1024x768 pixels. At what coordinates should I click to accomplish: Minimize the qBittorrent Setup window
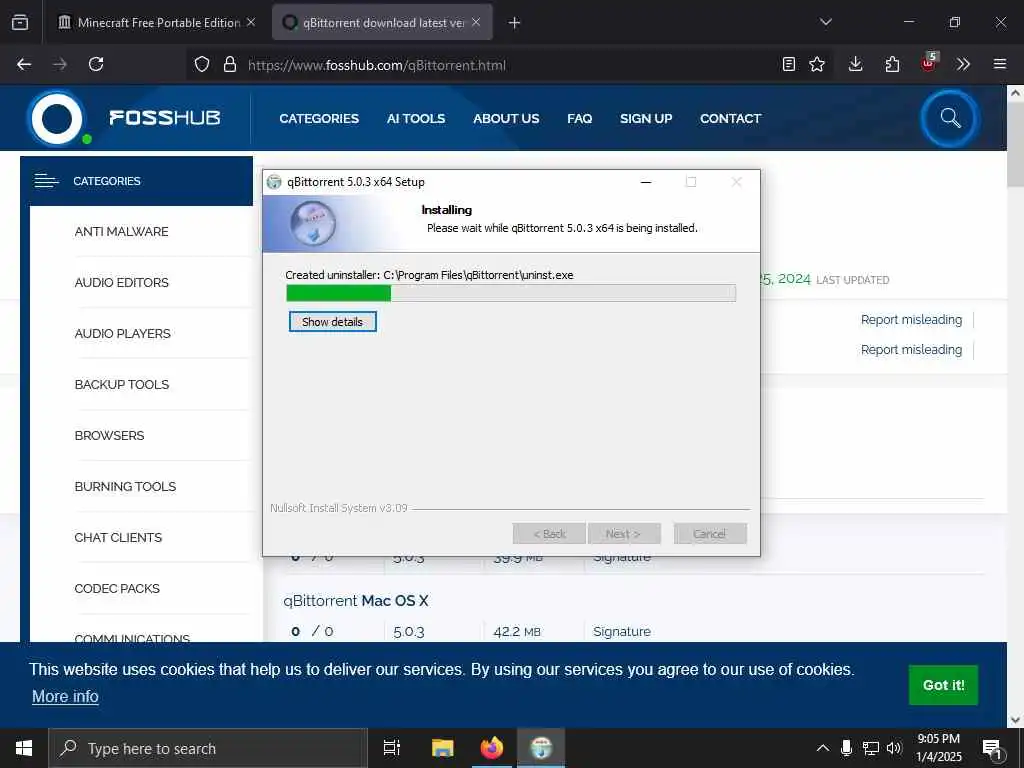click(646, 182)
